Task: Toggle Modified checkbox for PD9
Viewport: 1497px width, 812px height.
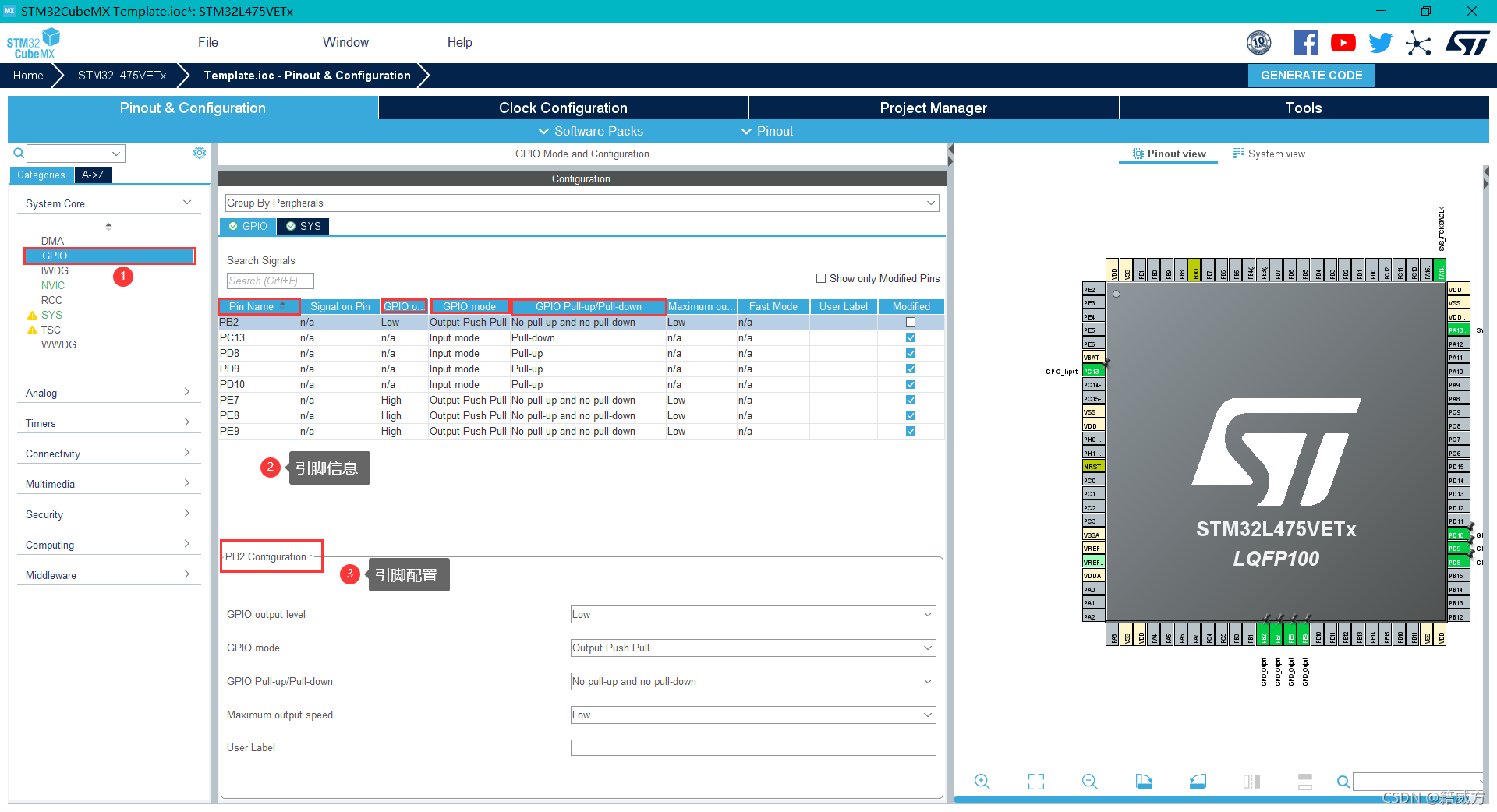Action: pyautogui.click(x=911, y=369)
